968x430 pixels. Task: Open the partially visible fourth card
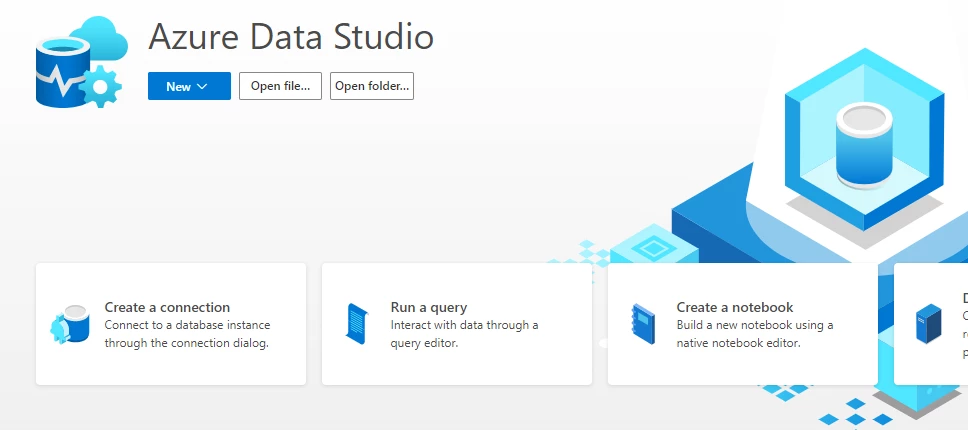(x=931, y=324)
